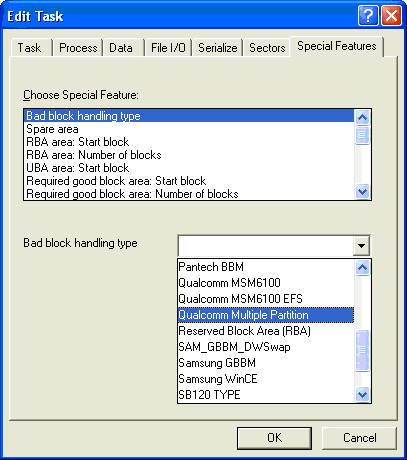Select 'Samsung WinCE' option
Viewport: 407px width, 460px height.
[266, 379]
